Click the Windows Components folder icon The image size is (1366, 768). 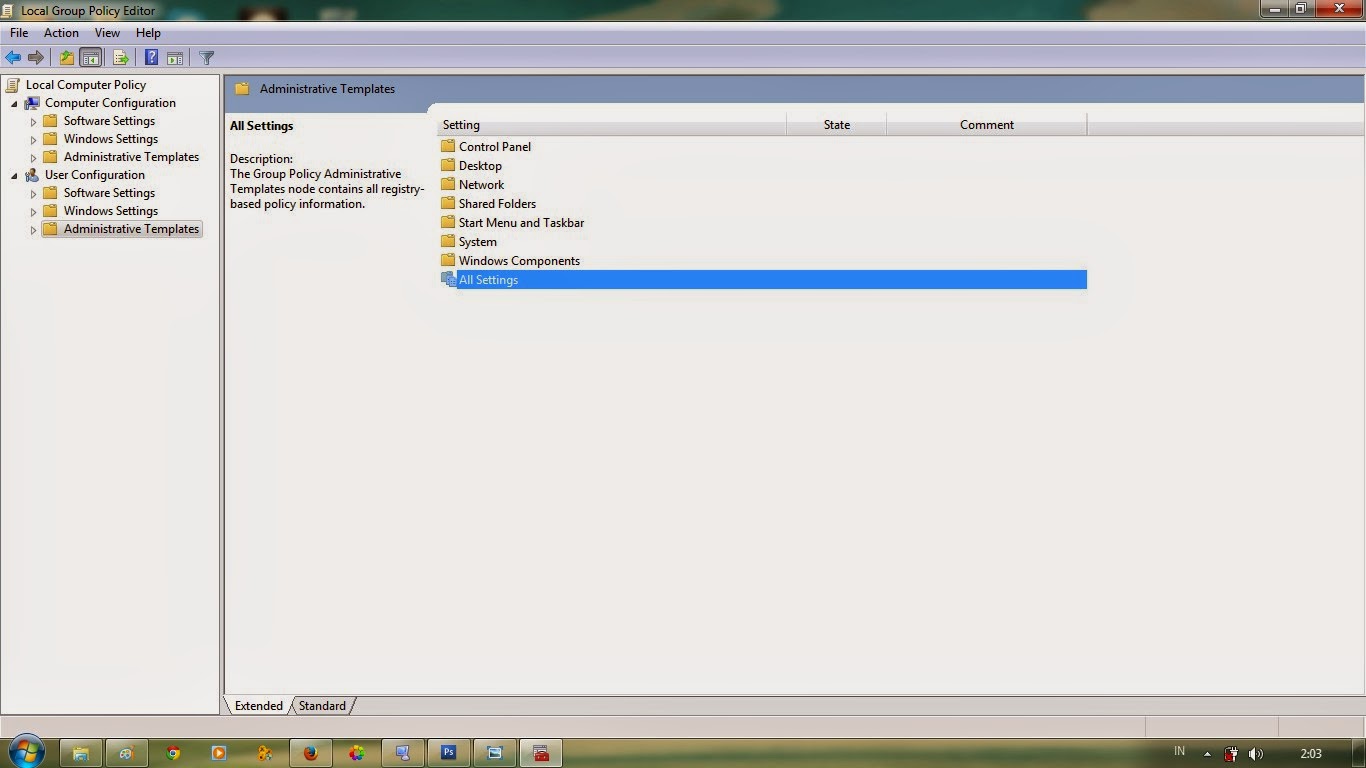[448, 260]
